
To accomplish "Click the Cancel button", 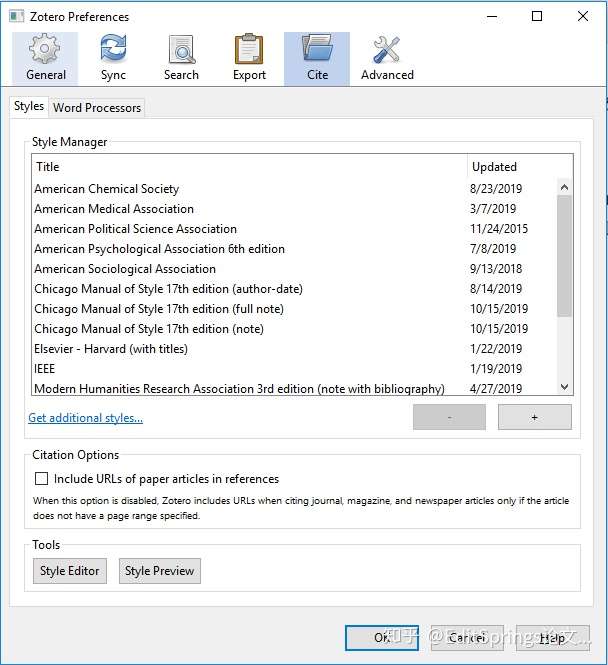I will pos(467,637).
